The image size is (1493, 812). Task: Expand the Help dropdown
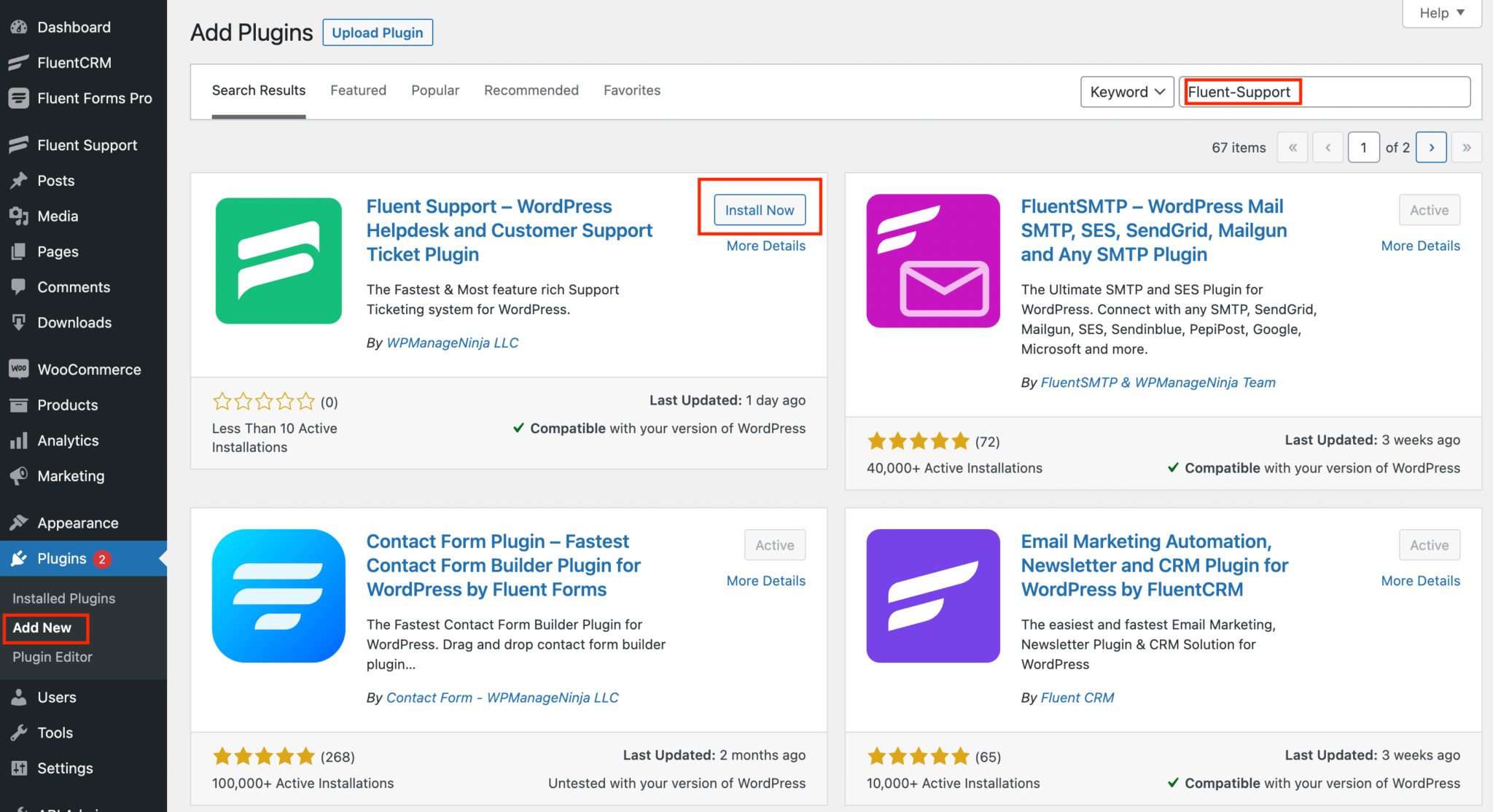pyautogui.click(x=1441, y=12)
